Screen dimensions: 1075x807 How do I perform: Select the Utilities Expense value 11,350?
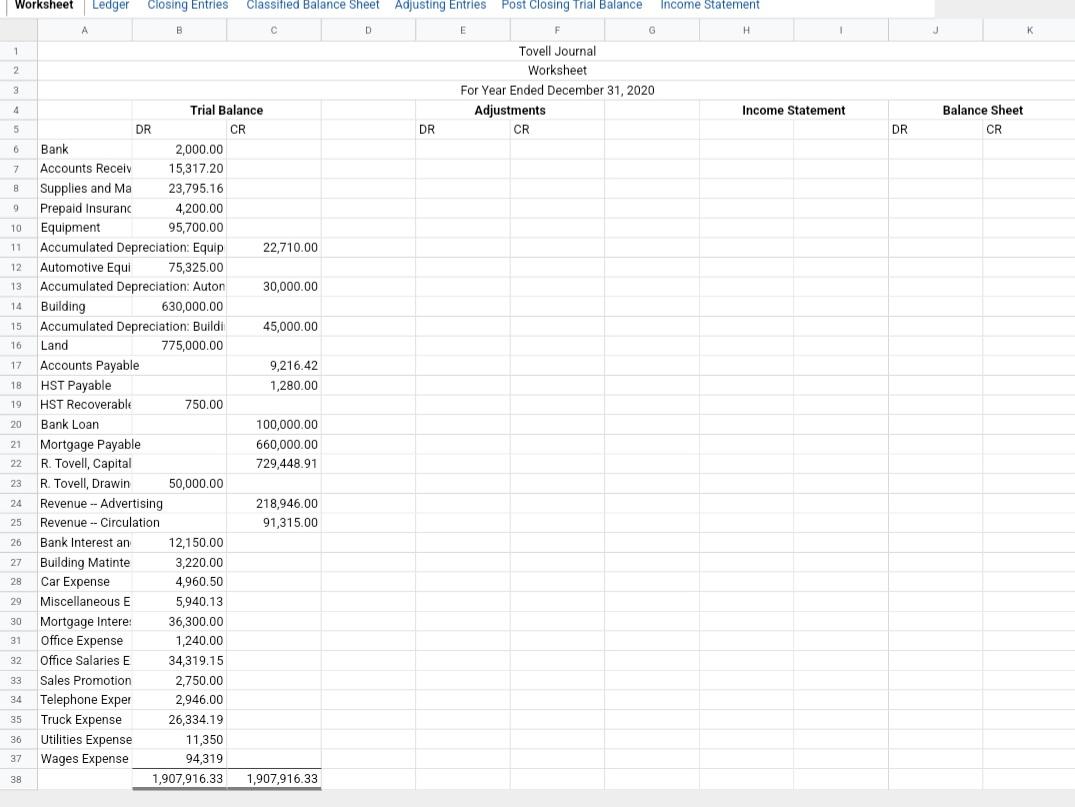pyautogui.click(x=180, y=740)
